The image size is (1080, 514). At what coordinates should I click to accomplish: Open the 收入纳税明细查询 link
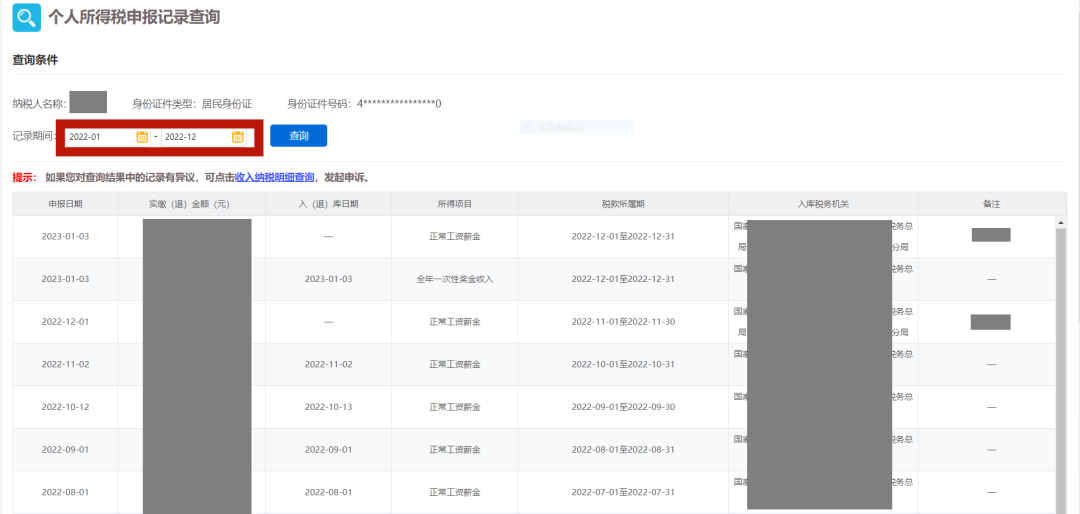[274, 177]
